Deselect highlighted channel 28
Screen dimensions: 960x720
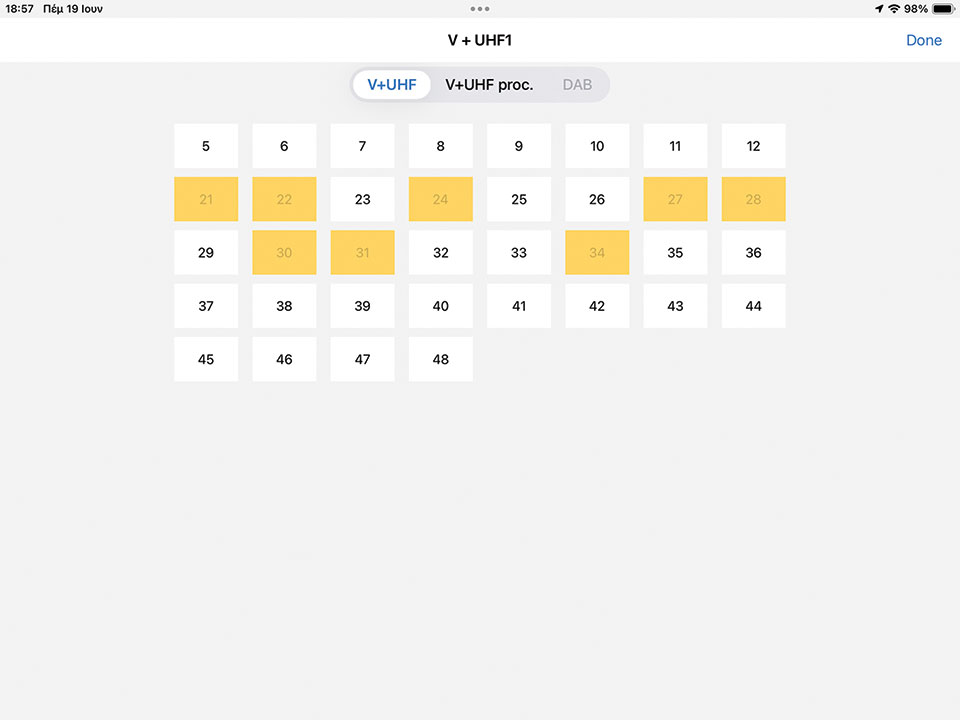(x=753, y=199)
